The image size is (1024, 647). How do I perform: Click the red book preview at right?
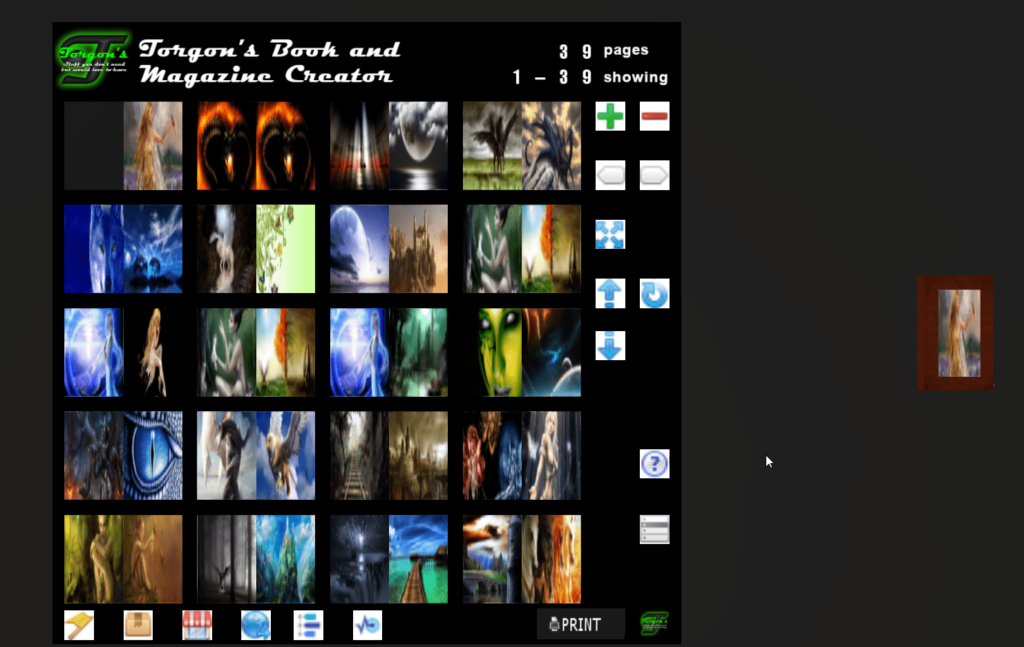click(955, 333)
